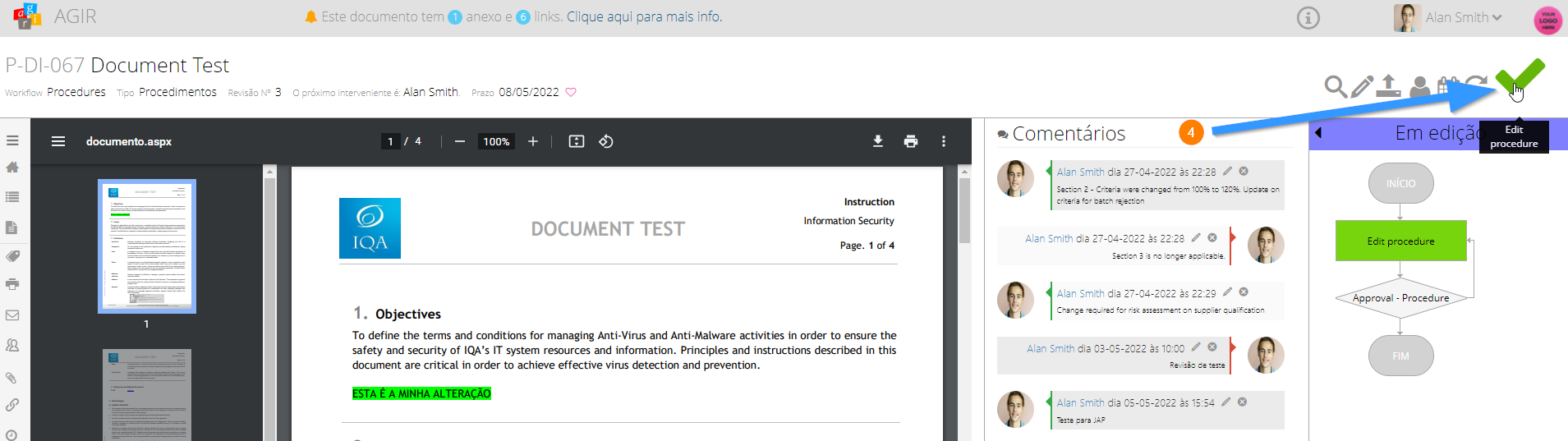The height and width of the screenshot is (441, 1568).
Task: Click the INÍCIO workflow node
Action: (x=1400, y=183)
